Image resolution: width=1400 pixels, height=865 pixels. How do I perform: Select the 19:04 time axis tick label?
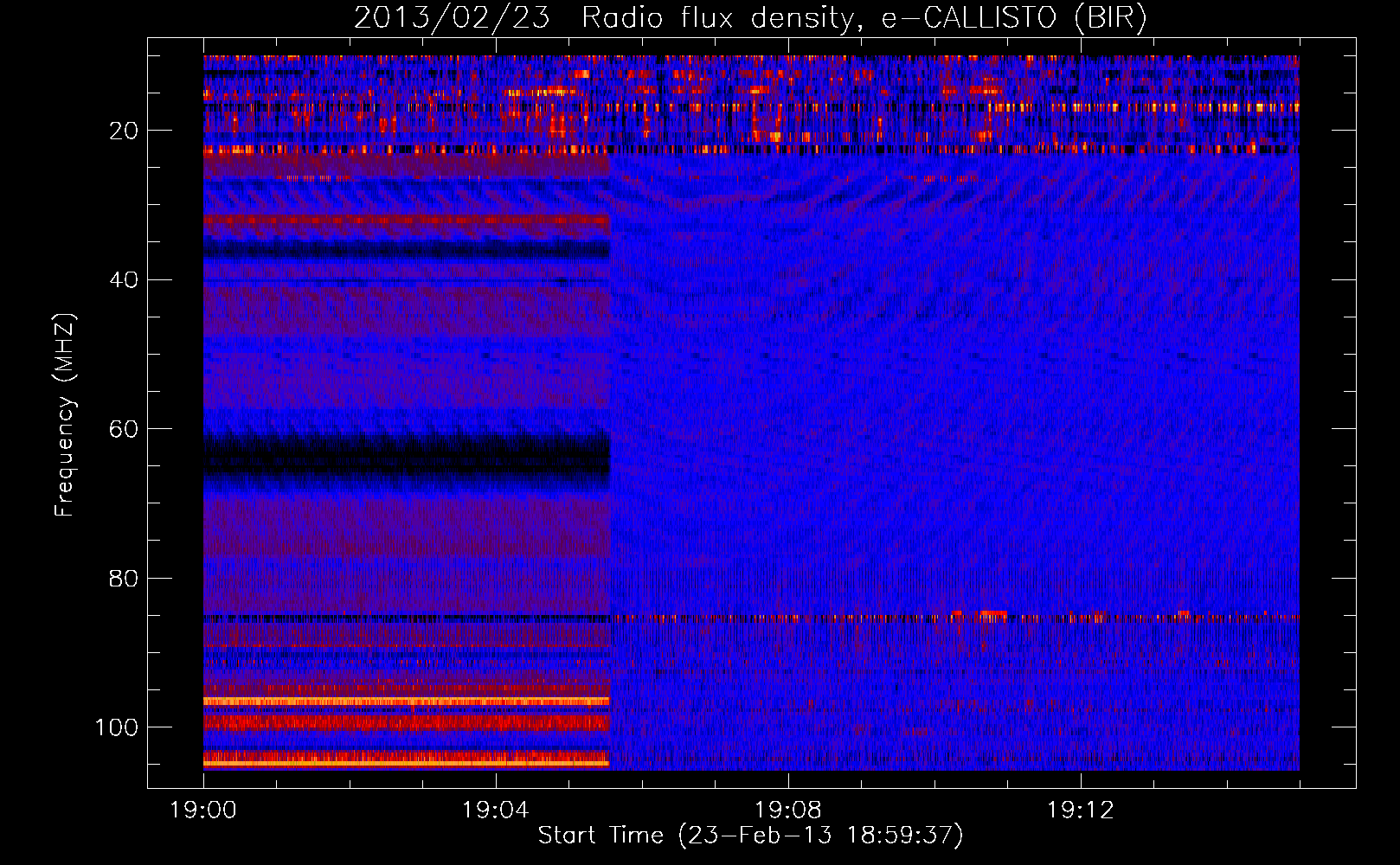point(496,811)
